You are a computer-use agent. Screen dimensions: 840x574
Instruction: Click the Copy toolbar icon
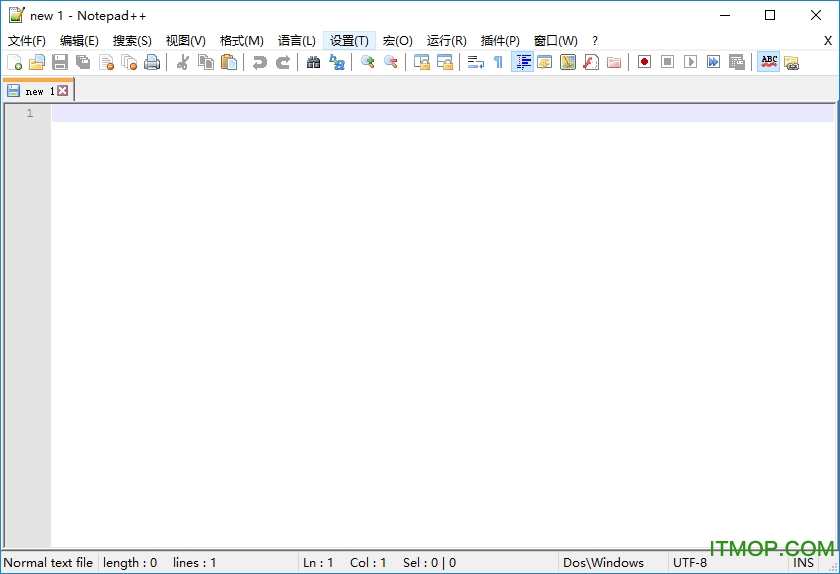pyautogui.click(x=206, y=62)
